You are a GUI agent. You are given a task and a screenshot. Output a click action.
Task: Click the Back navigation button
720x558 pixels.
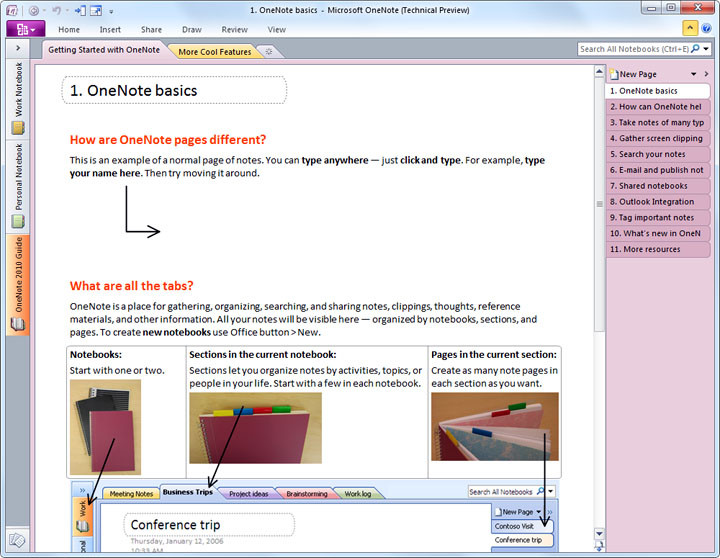34,11
